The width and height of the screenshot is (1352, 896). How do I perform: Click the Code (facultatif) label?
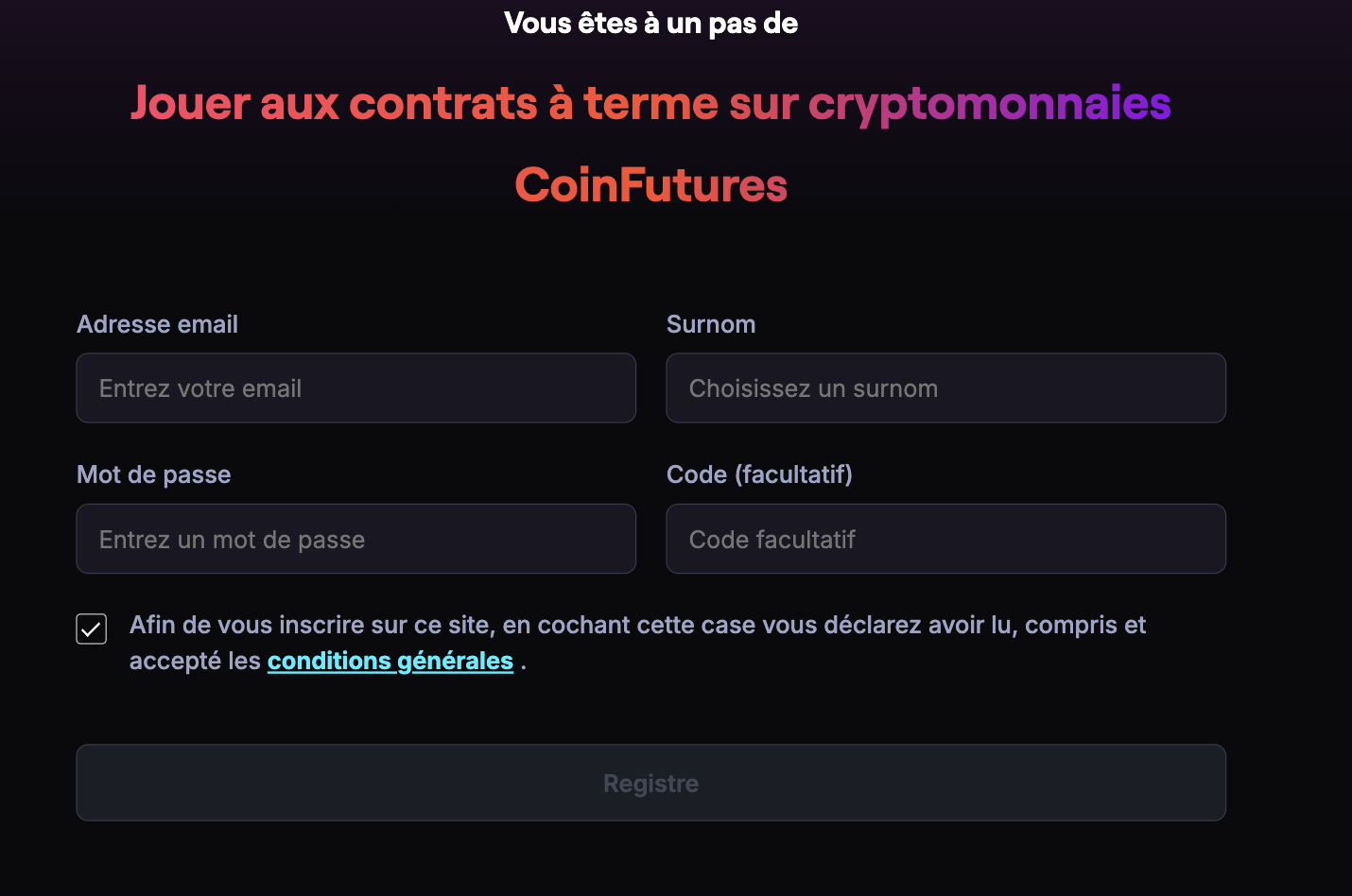click(x=759, y=474)
